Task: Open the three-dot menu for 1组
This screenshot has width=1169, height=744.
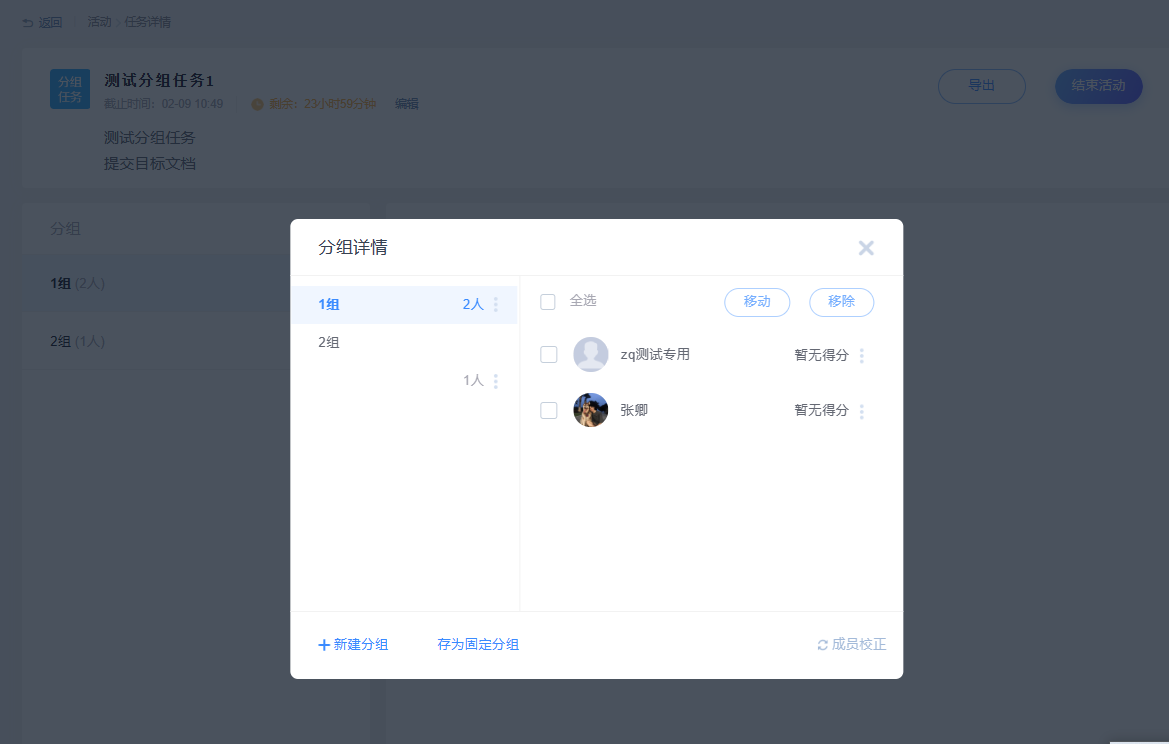Action: pyautogui.click(x=496, y=304)
